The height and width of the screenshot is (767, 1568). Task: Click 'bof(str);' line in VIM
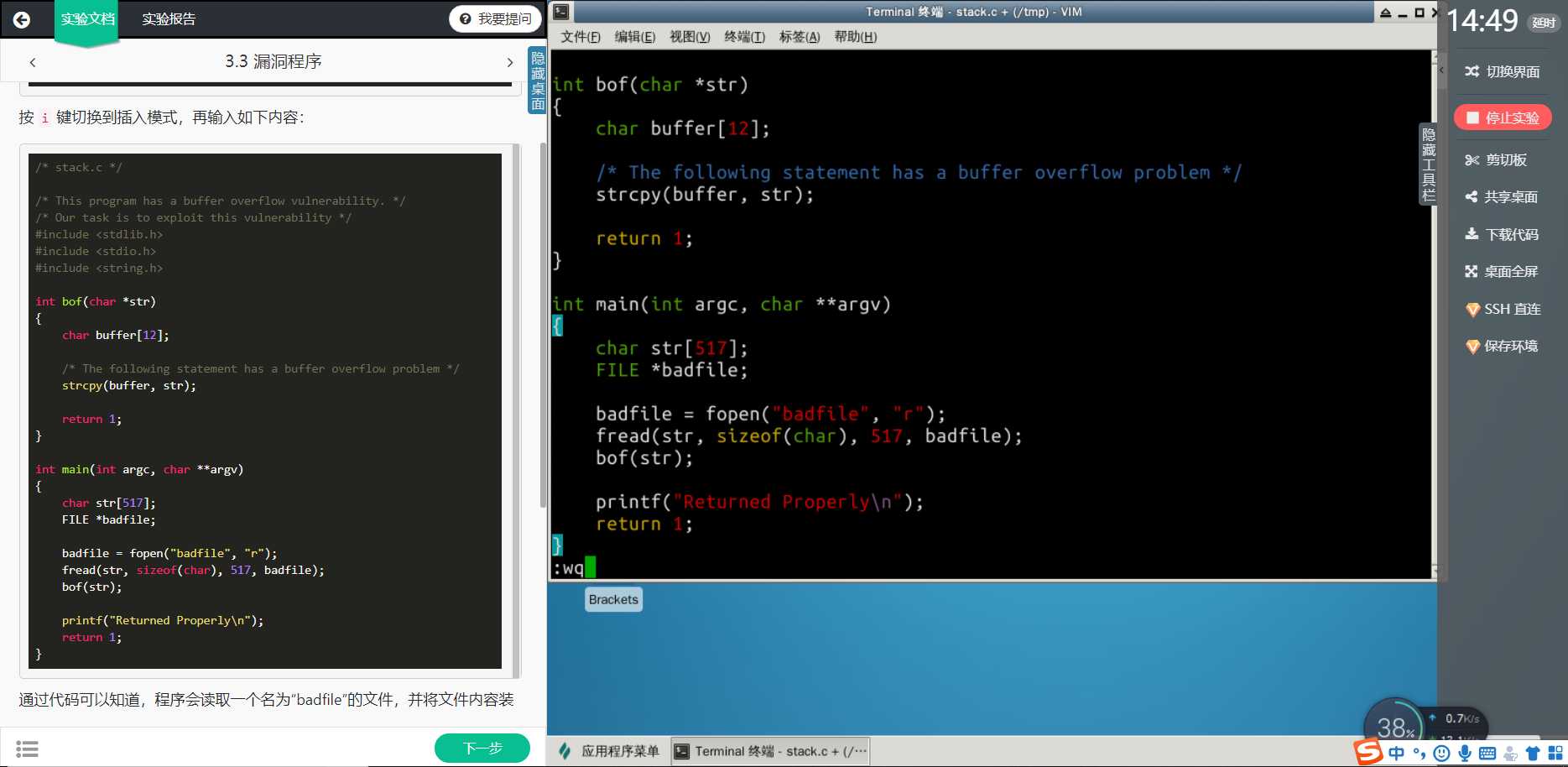click(x=644, y=458)
